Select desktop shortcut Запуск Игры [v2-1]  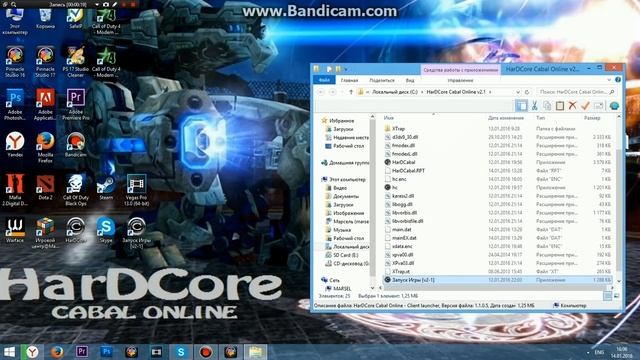click(x=136, y=233)
